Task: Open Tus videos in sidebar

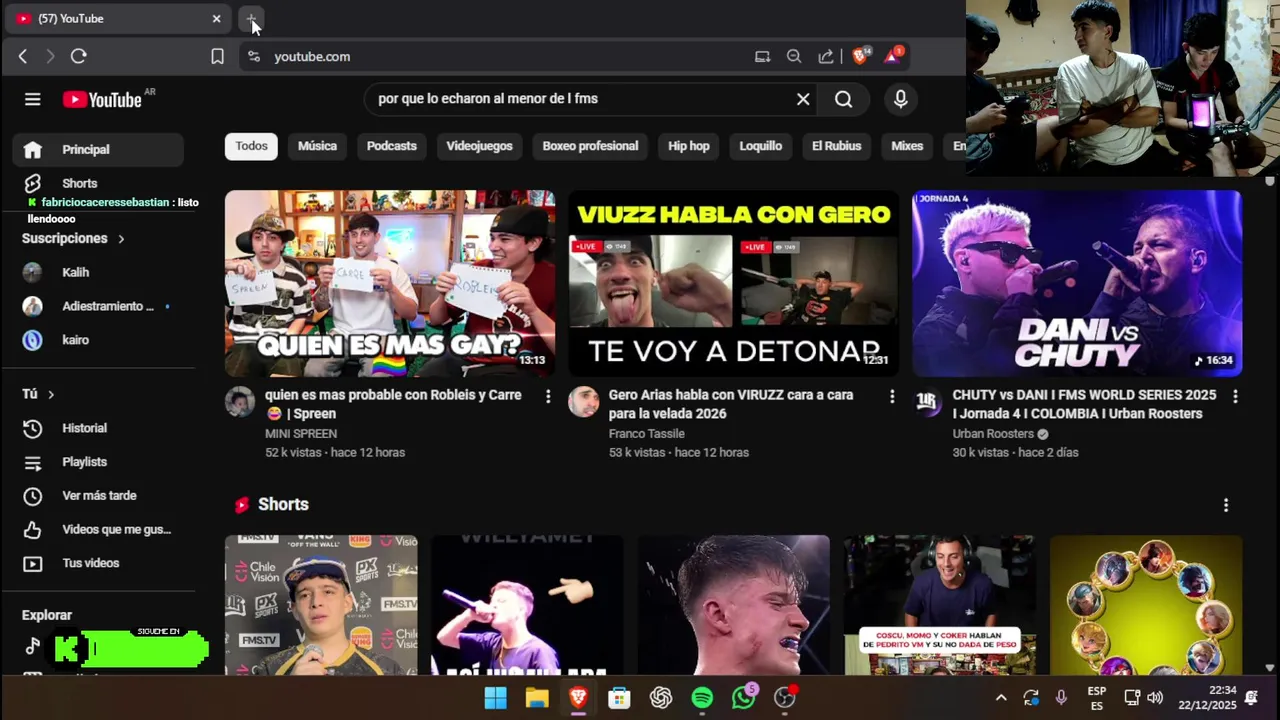Action: click(98, 563)
